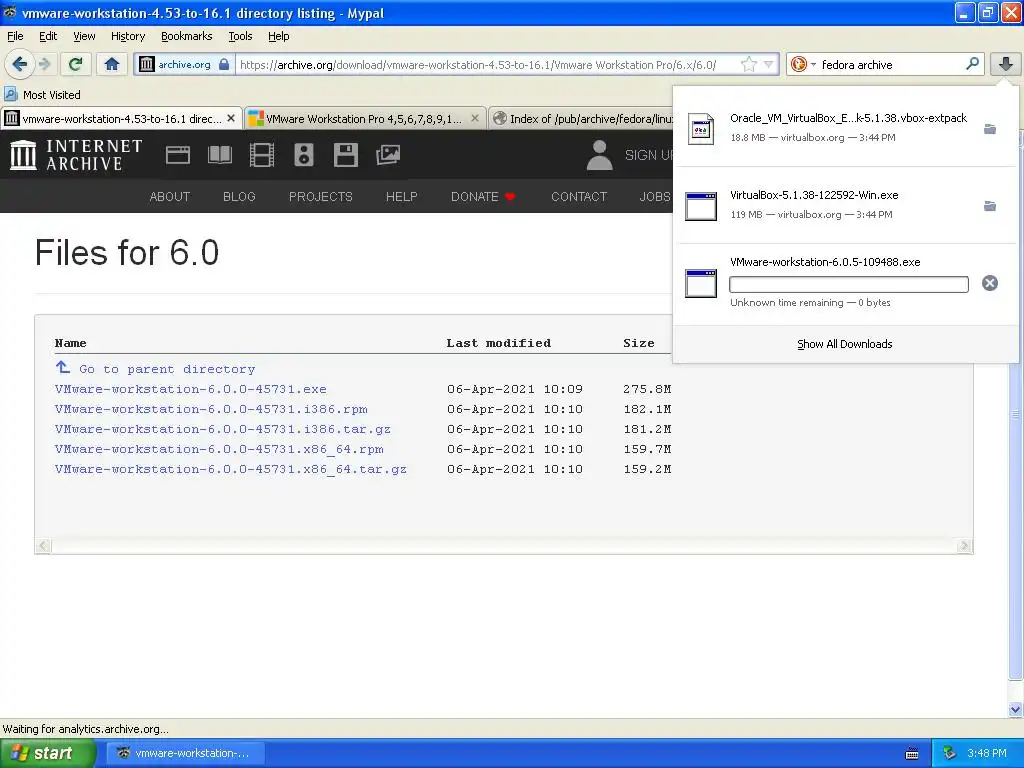Open the URL history dropdown arrow

769,64
